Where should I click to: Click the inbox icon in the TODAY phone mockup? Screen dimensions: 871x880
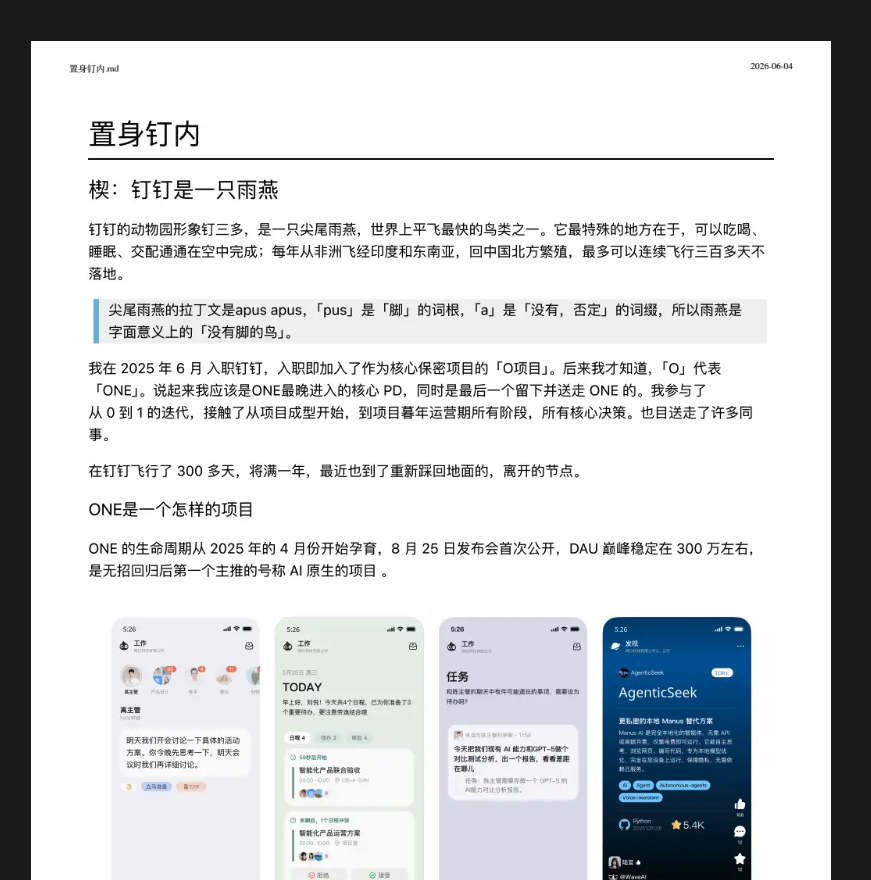(x=413, y=647)
